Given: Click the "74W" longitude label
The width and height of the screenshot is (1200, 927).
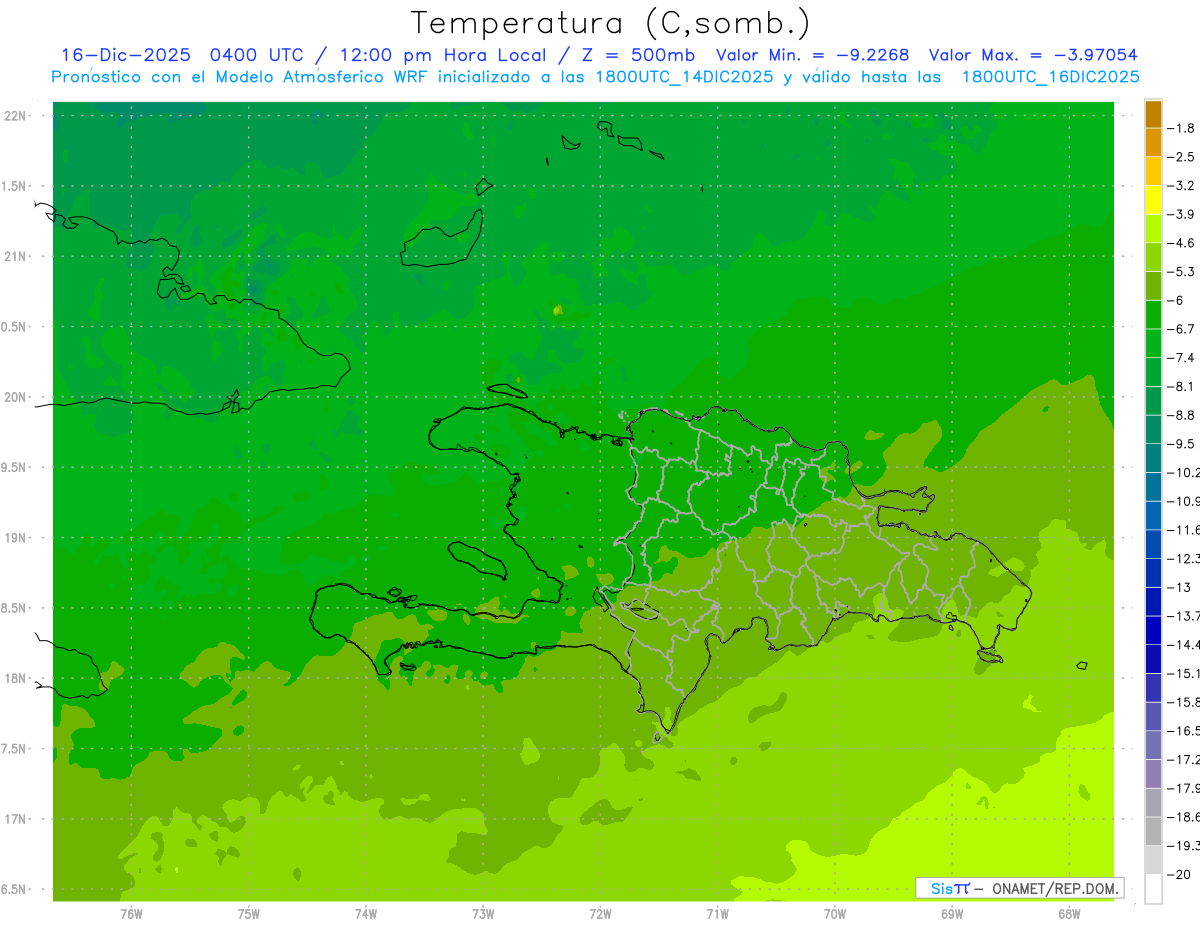Looking at the screenshot, I should (x=365, y=914).
